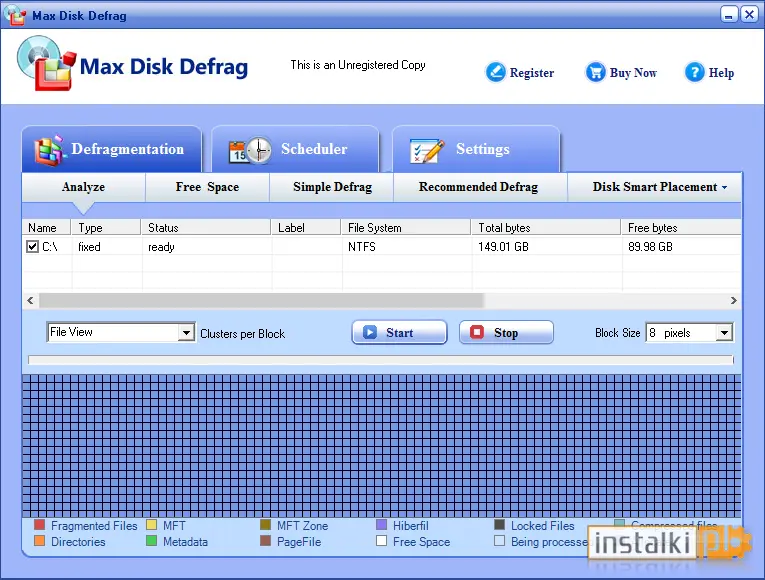Open the Settings tab
This screenshot has width=765, height=580.
[x=476, y=149]
